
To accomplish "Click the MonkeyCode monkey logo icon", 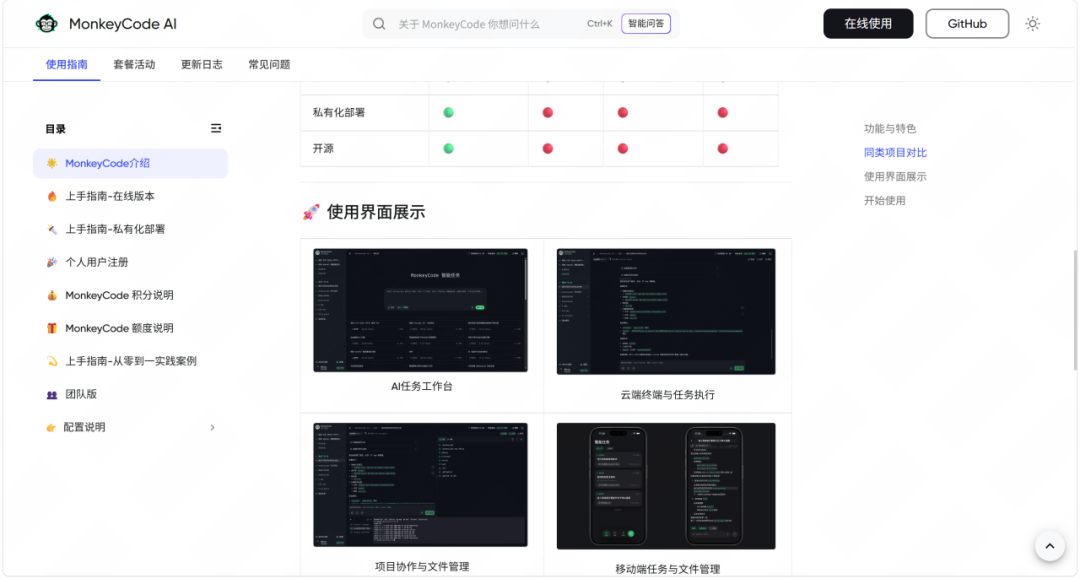I will [x=47, y=23].
